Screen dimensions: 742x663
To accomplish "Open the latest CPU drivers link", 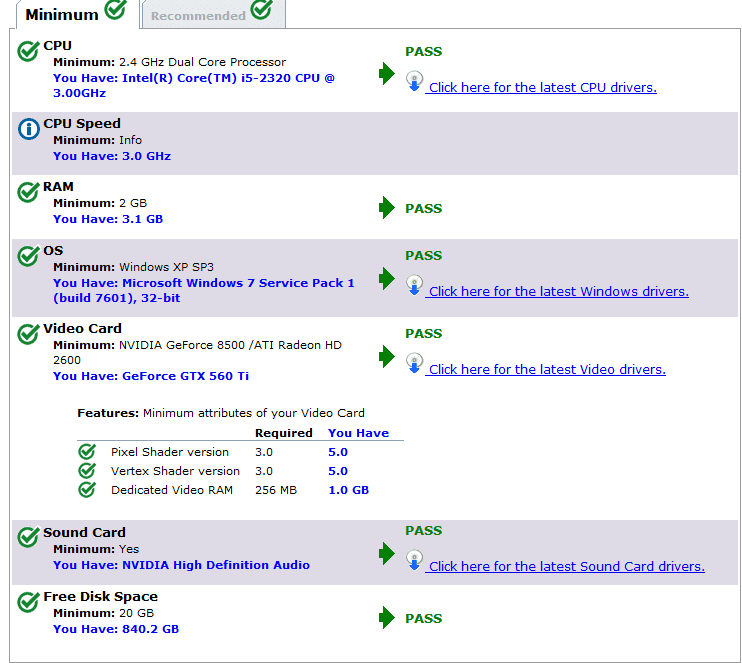I will (542, 88).
